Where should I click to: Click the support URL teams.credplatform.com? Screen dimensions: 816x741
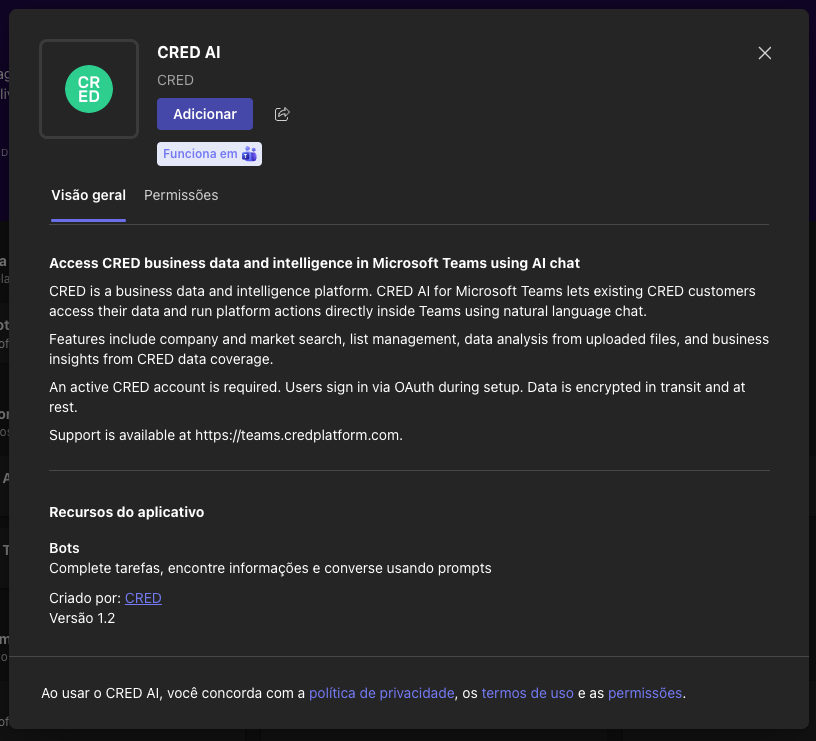click(x=294, y=435)
